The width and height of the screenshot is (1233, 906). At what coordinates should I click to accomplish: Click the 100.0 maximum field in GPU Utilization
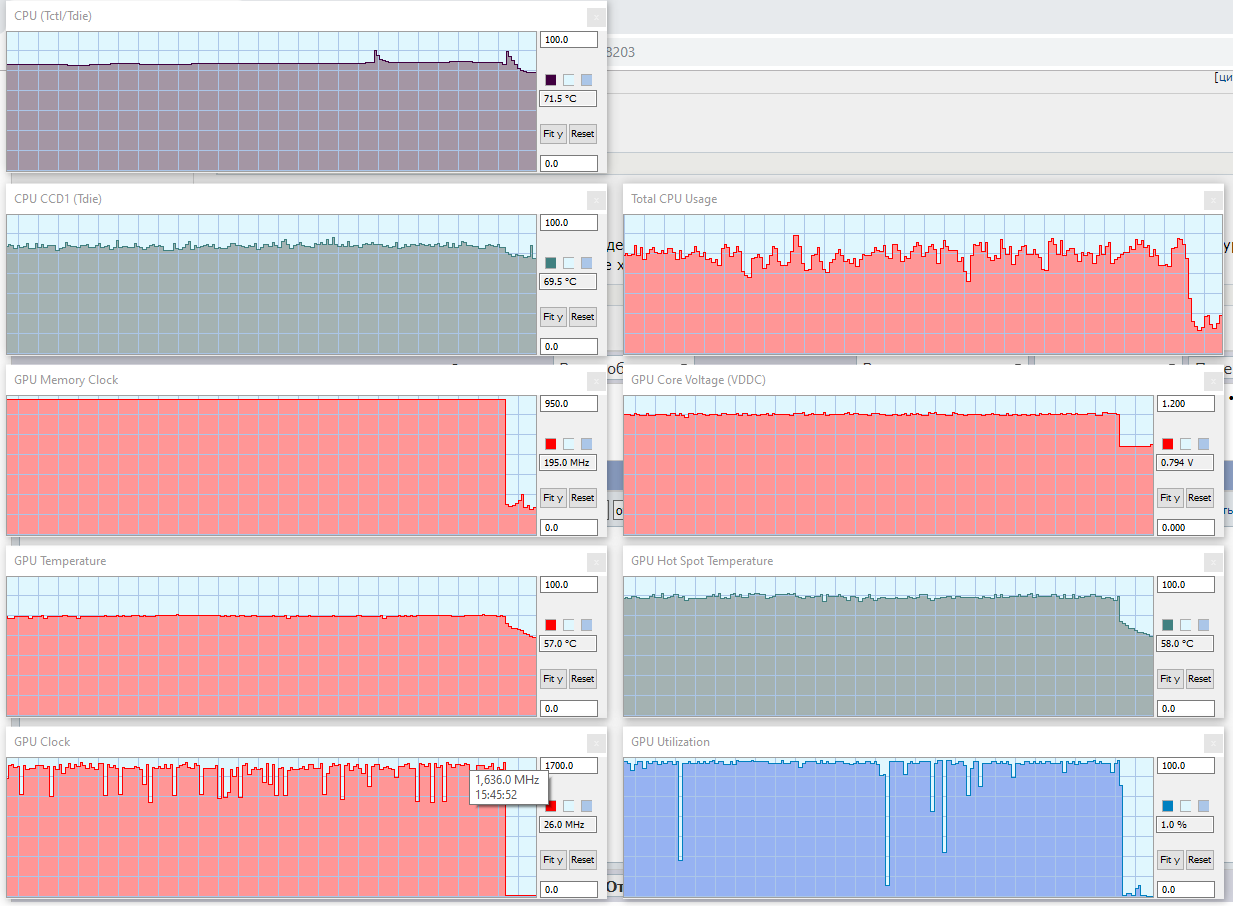click(x=1186, y=766)
